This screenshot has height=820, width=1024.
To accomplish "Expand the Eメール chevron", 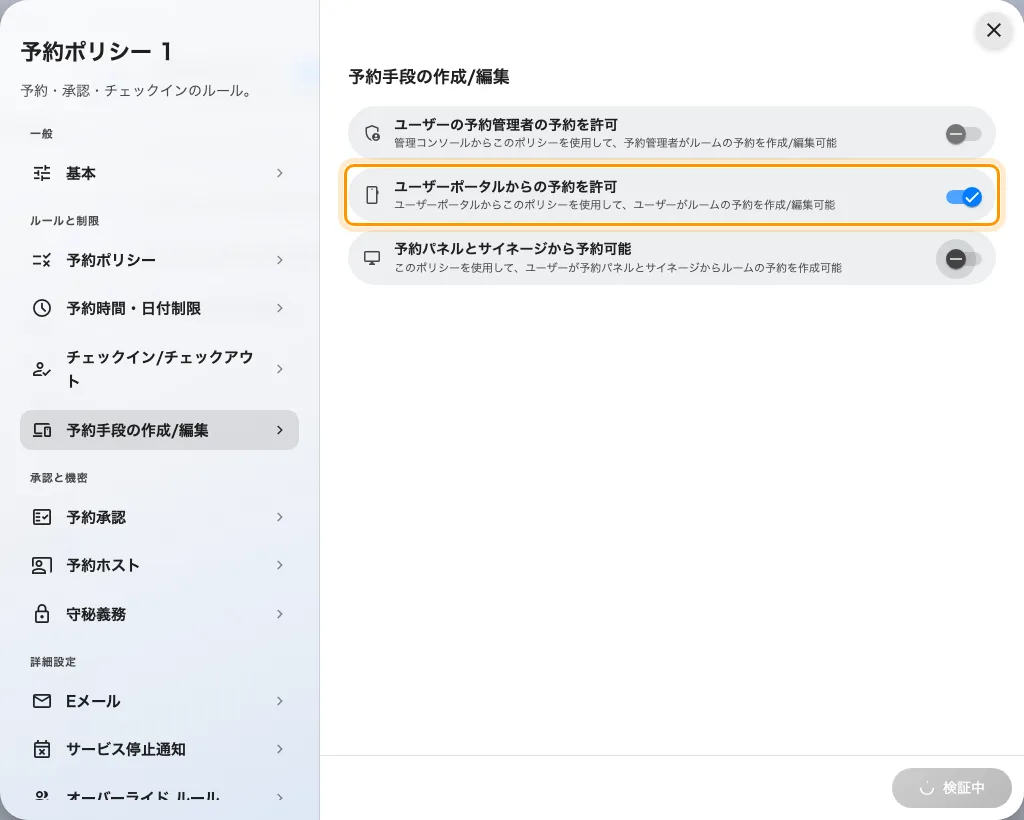I will click(280, 701).
